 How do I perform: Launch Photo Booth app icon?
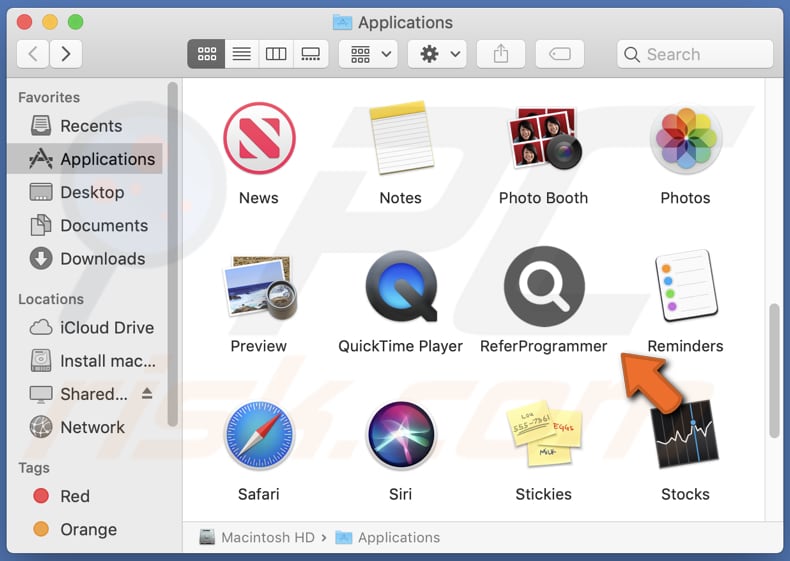pos(544,138)
